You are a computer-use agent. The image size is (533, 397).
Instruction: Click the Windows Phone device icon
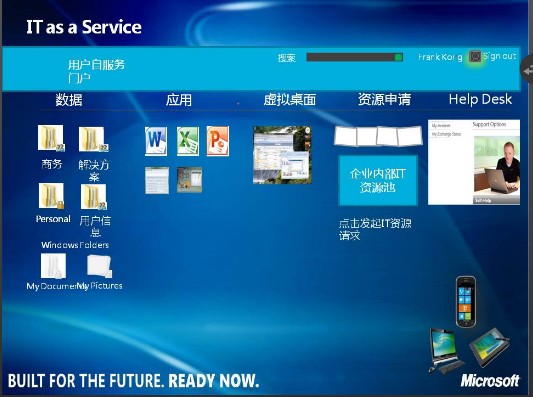click(x=466, y=301)
